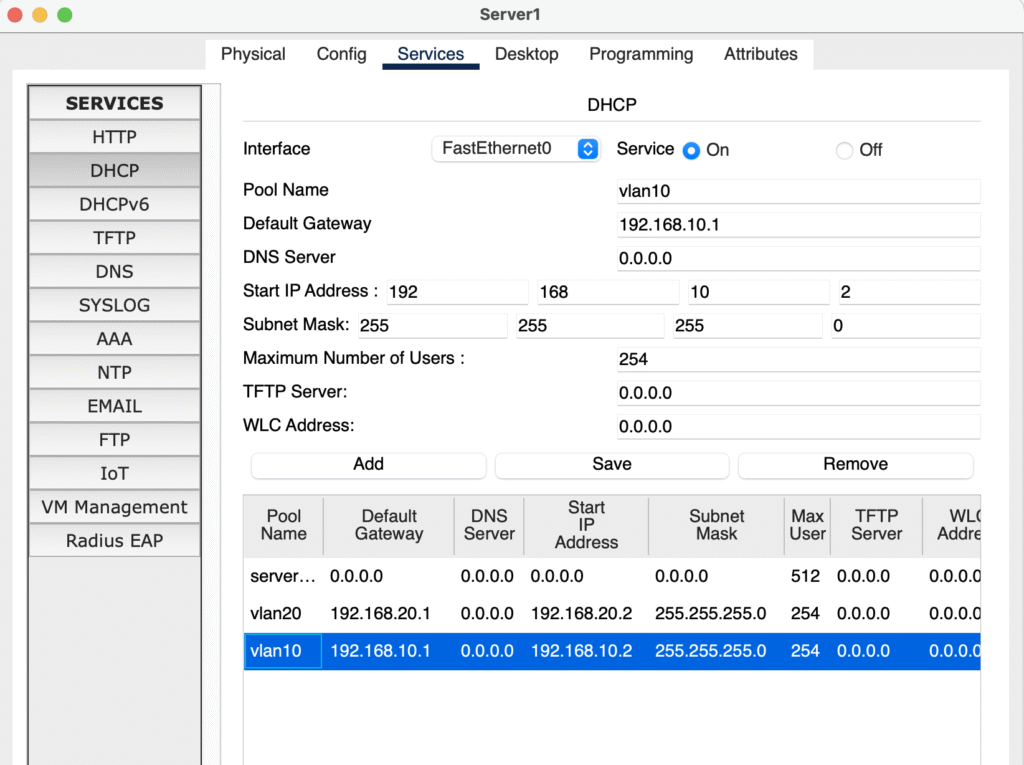Turn the DHCP service Off
Image resolution: width=1024 pixels, height=765 pixels.
[x=845, y=150]
